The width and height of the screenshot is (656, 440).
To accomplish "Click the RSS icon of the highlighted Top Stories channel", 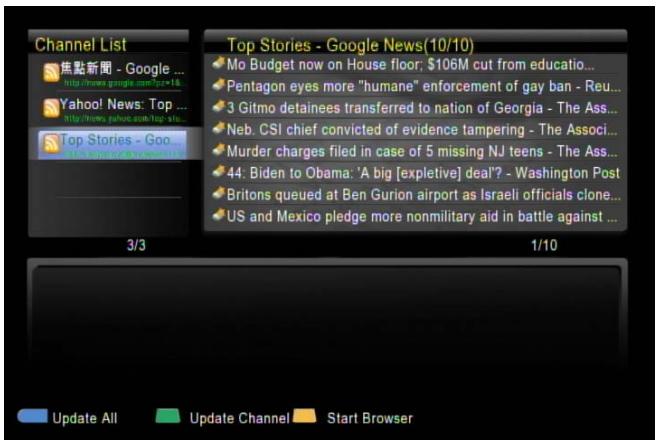I will coord(51,143).
